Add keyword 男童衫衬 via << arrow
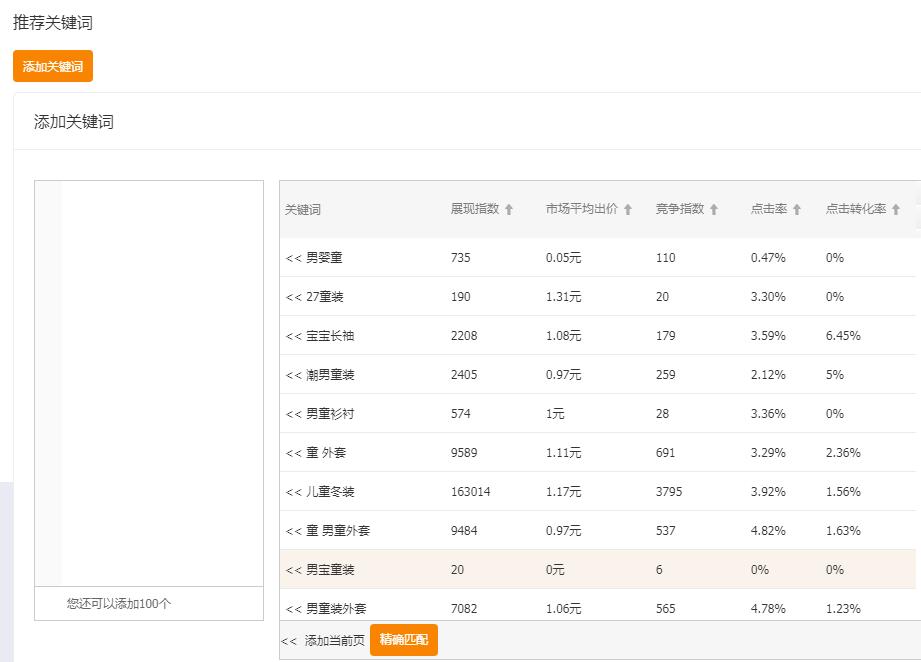The width and height of the screenshot is (921, 662). click(293, 414)
